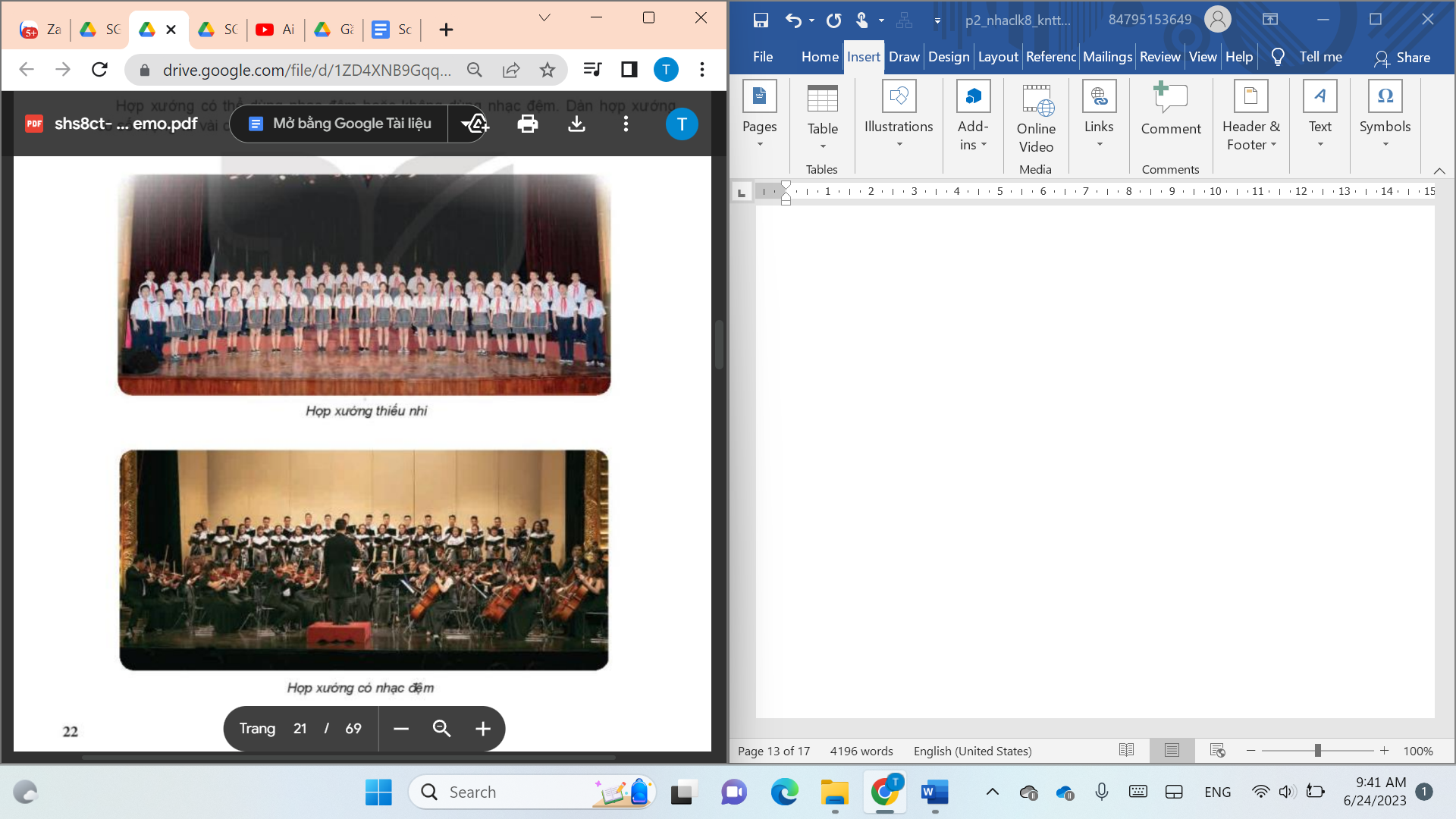Click the ruler tab selector

742,193
